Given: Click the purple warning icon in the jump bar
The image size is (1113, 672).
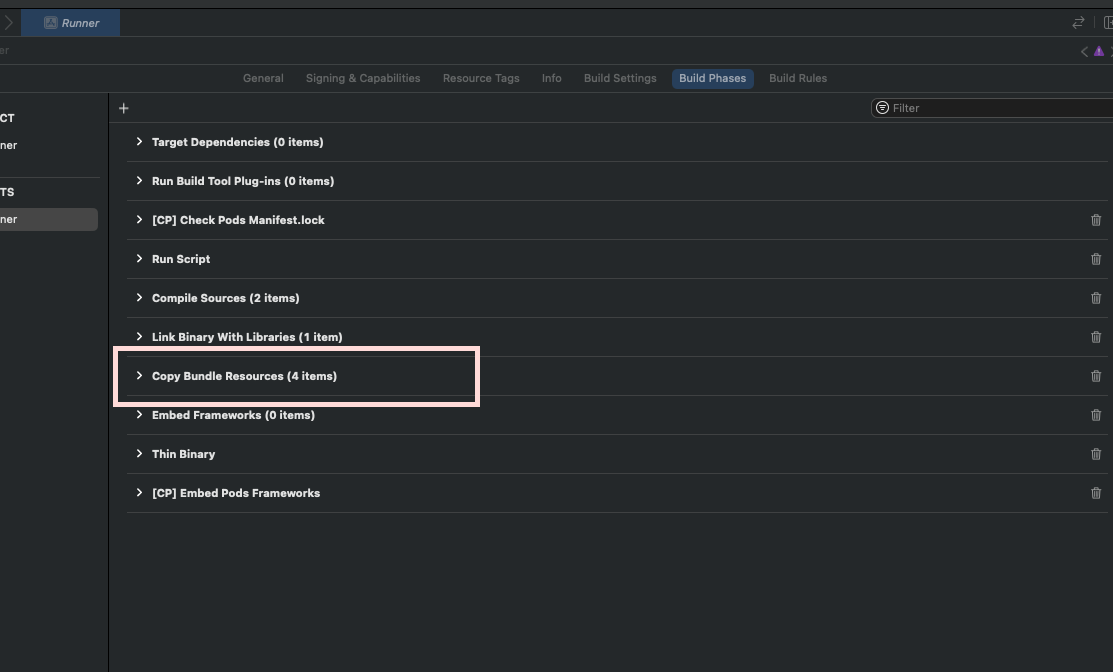Looking at the screenshot, I should click(1098, 50).
